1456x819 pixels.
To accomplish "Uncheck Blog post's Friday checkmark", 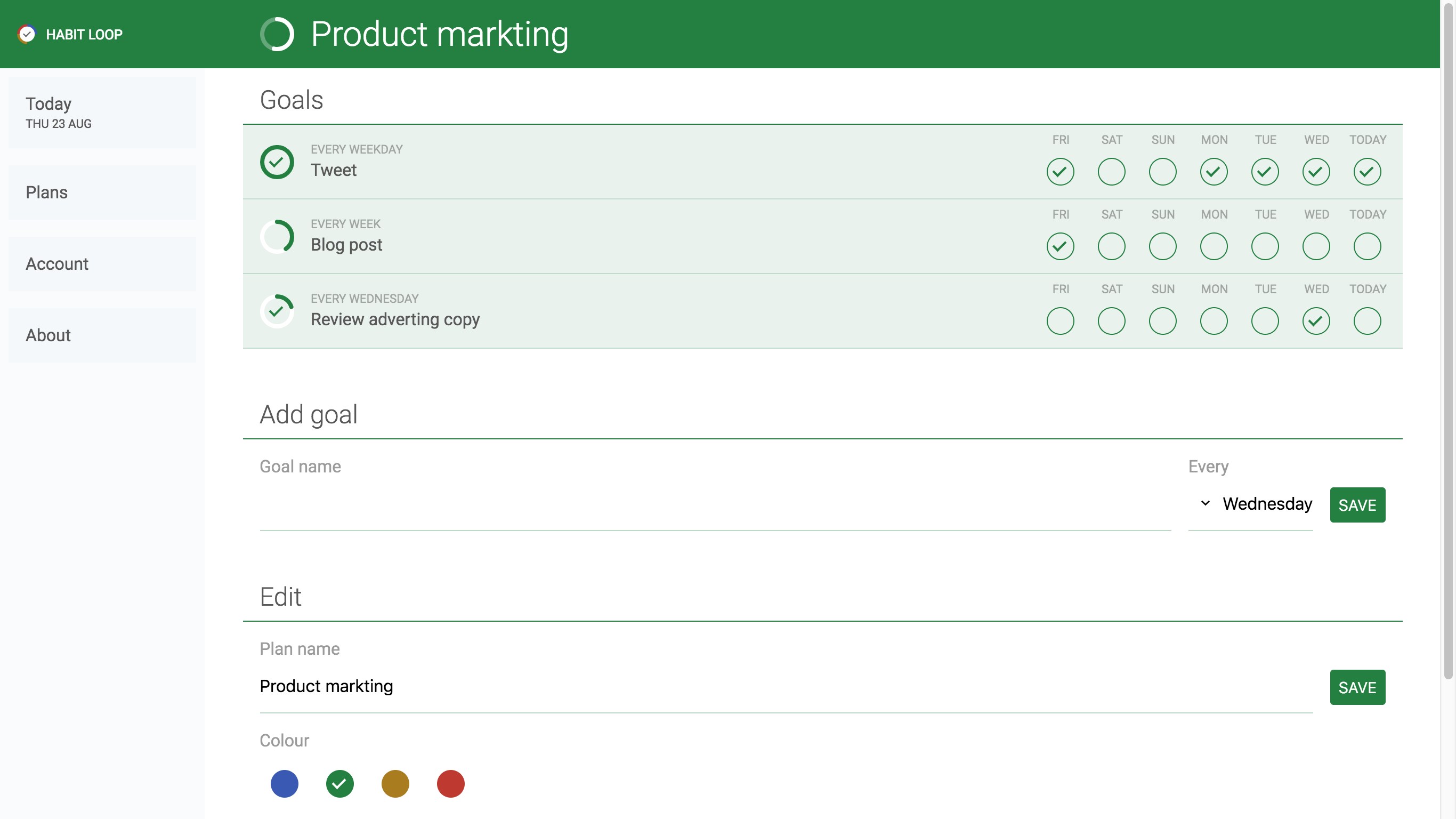I will coord(1060,246).
